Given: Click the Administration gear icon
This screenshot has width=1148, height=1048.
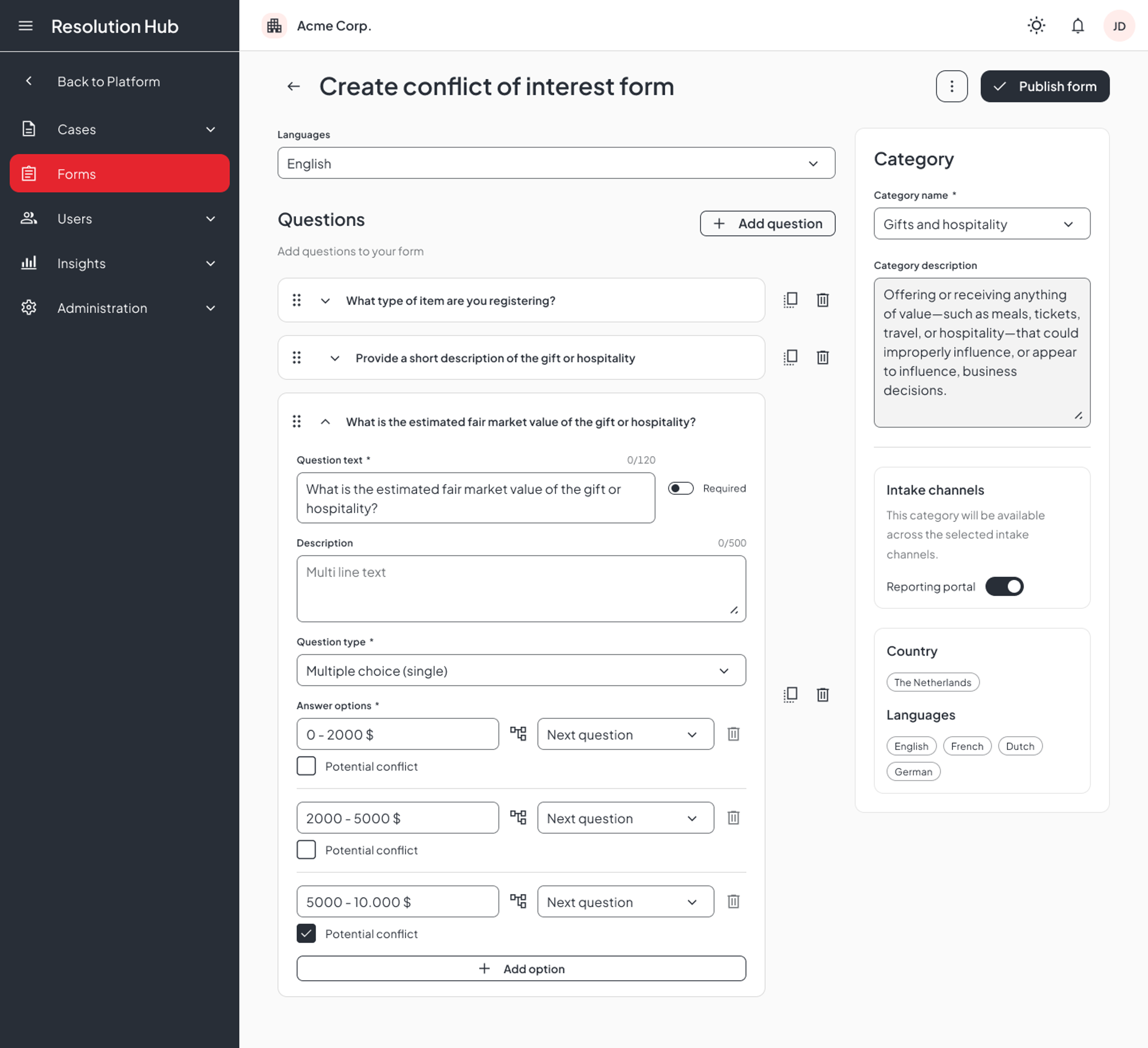Looking at the screenshot, I should tap(28, 308).
